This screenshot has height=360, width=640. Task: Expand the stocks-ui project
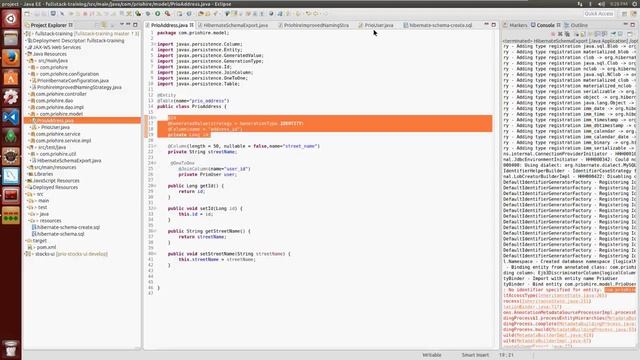[x=25, y=254]
